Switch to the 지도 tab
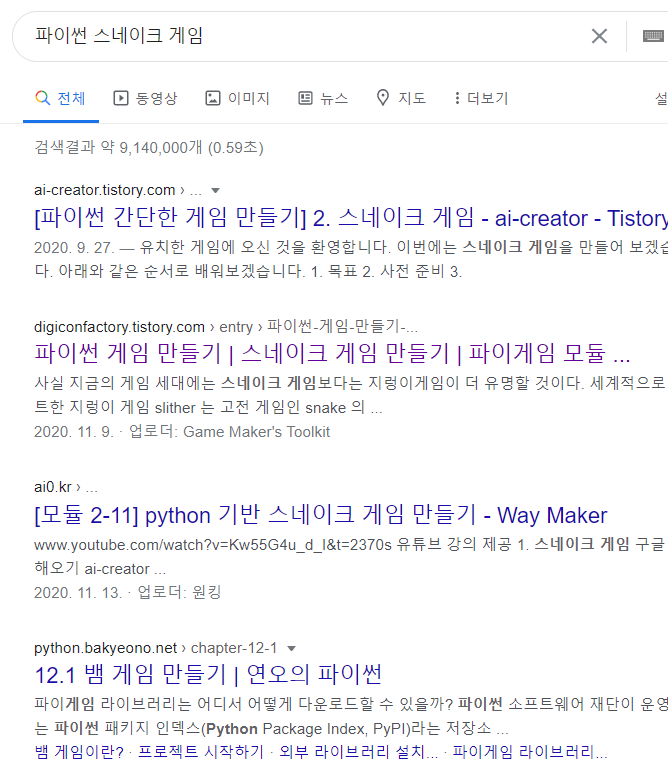Viewport: 668px width, 781px height. point(401,98)
